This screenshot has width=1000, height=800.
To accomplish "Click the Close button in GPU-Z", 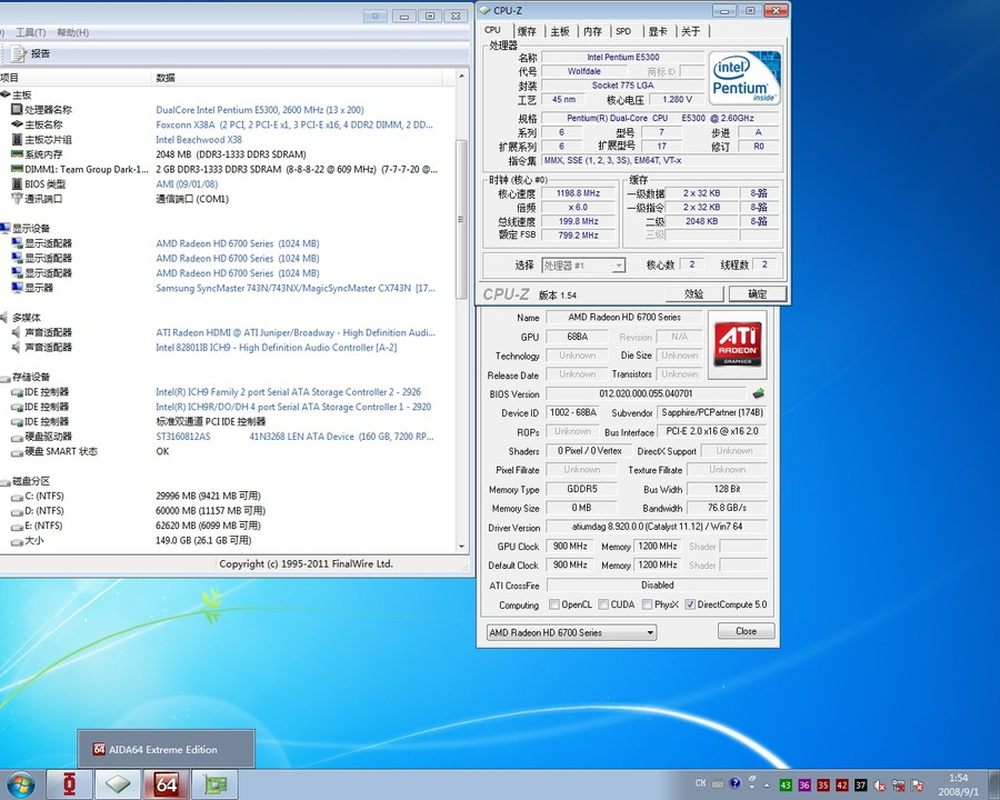I will [746, 632].
